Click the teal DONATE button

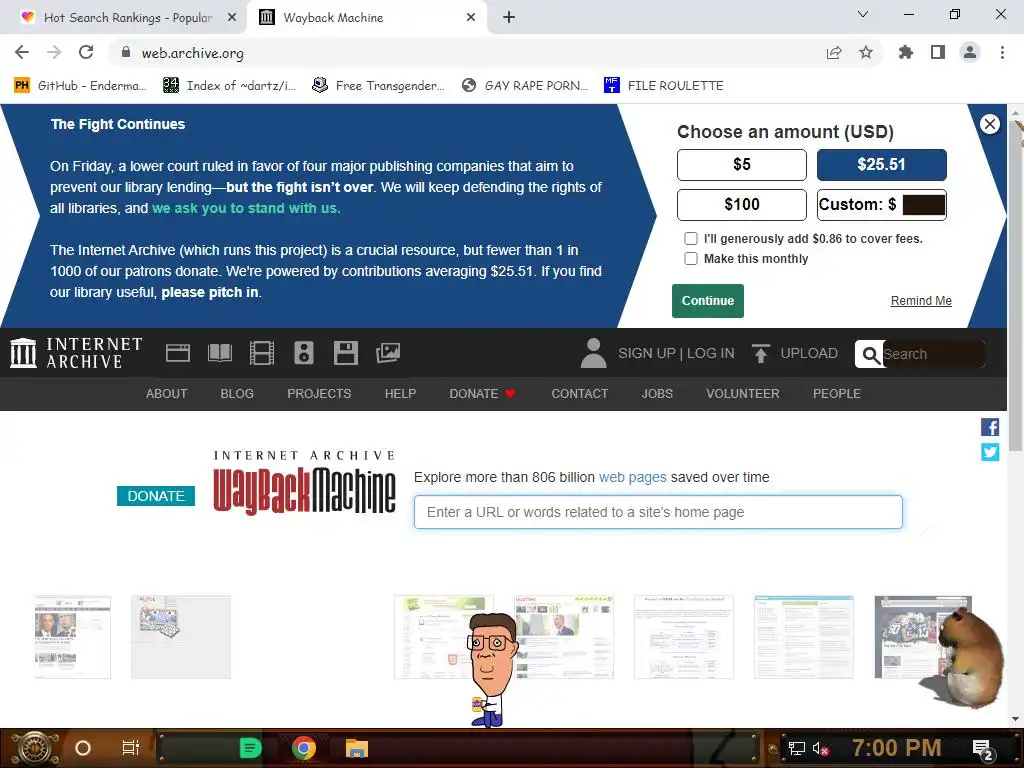(156, 496)
